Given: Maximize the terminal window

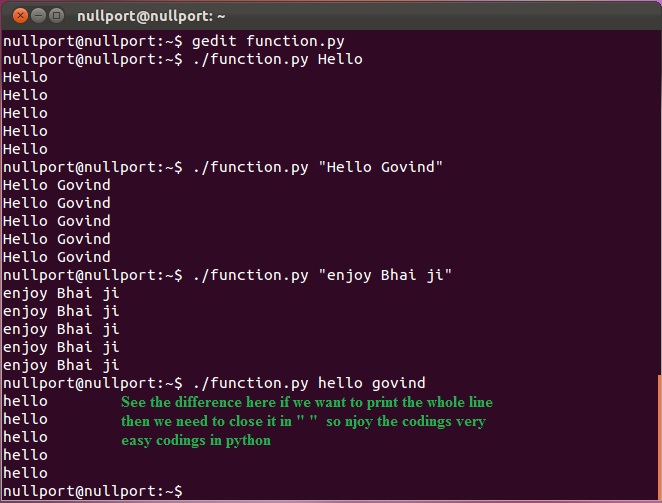Looking at the screenshot, I should pos(56,16).
